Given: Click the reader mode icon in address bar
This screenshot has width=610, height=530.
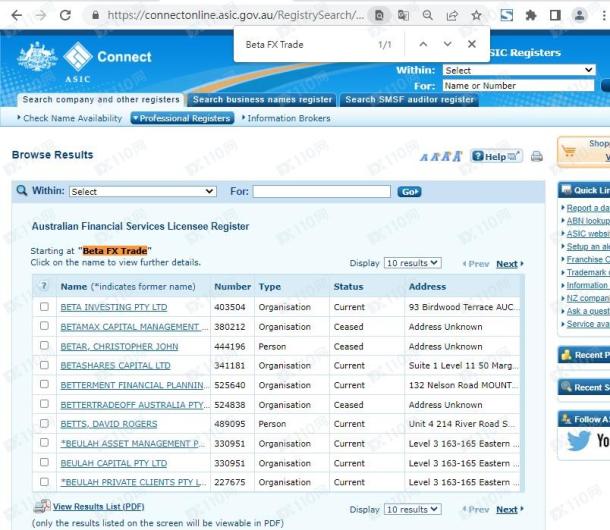Looking at the screenshot, I should pyautogui.click(x=379, y=16).
